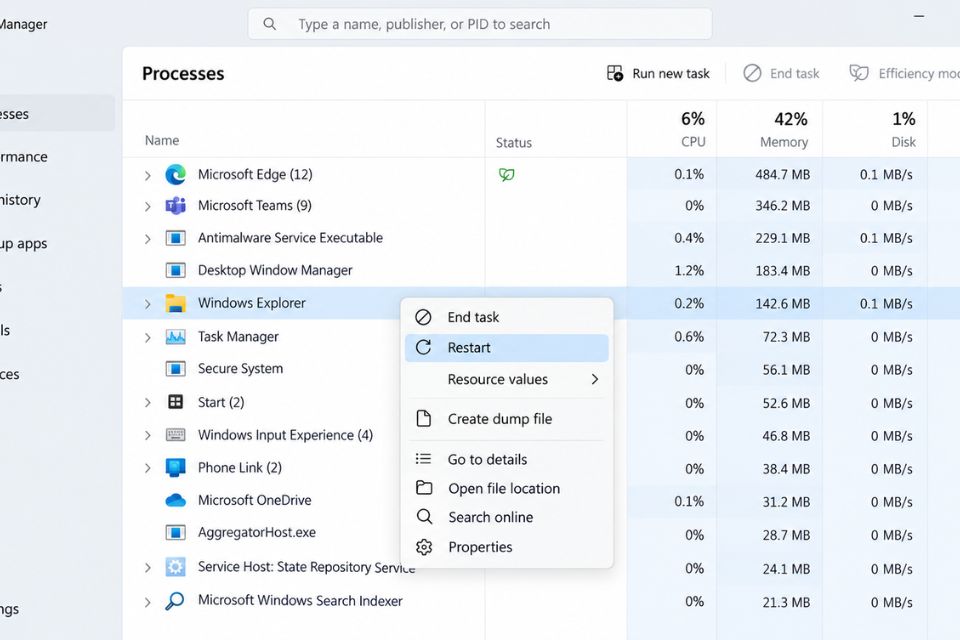Click the Search Indexer magnifier icon
This screenshot has width=960, height=640.
coord(175,601)
